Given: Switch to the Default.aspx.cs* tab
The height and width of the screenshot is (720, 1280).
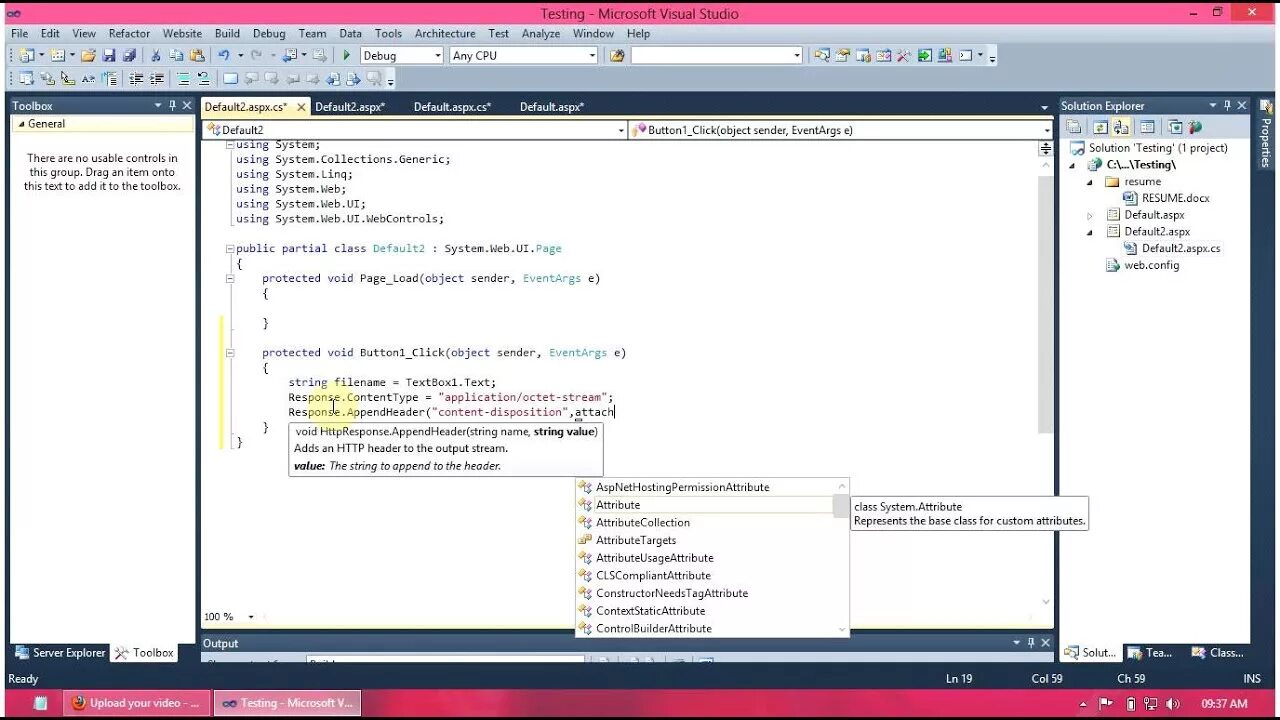Looking at the screenshot, I should click(x=453, y=107).
